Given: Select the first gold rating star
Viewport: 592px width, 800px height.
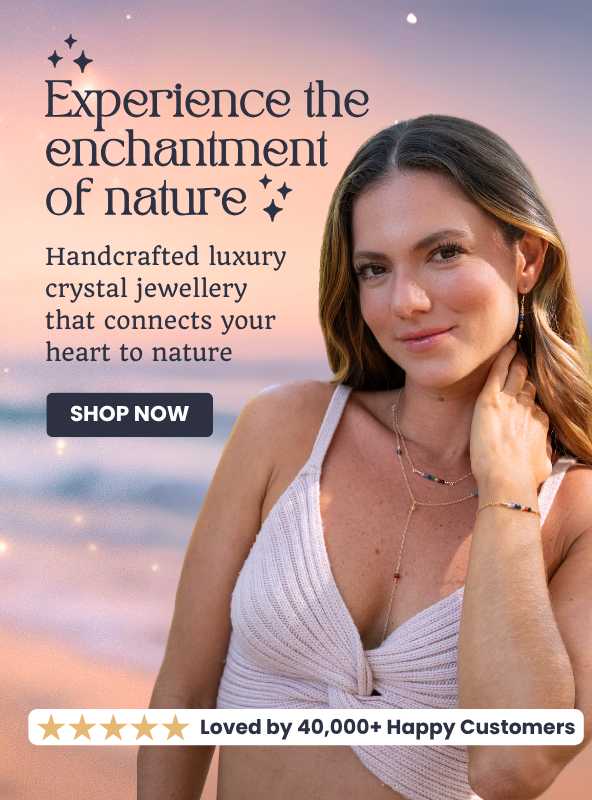Looking at the screenshot, I should coord(51,727).
